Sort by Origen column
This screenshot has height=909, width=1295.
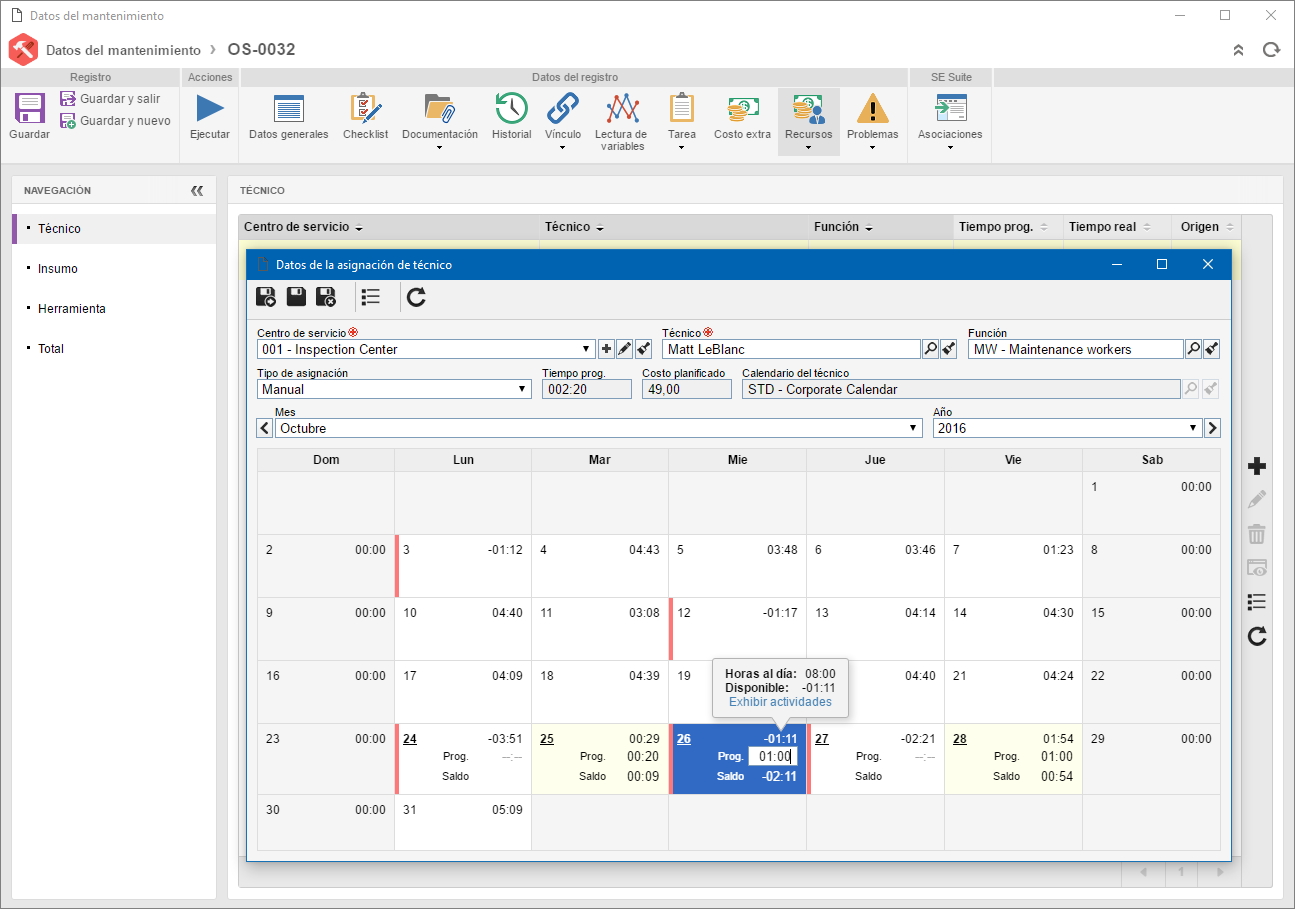click(x=1207, y=227)
